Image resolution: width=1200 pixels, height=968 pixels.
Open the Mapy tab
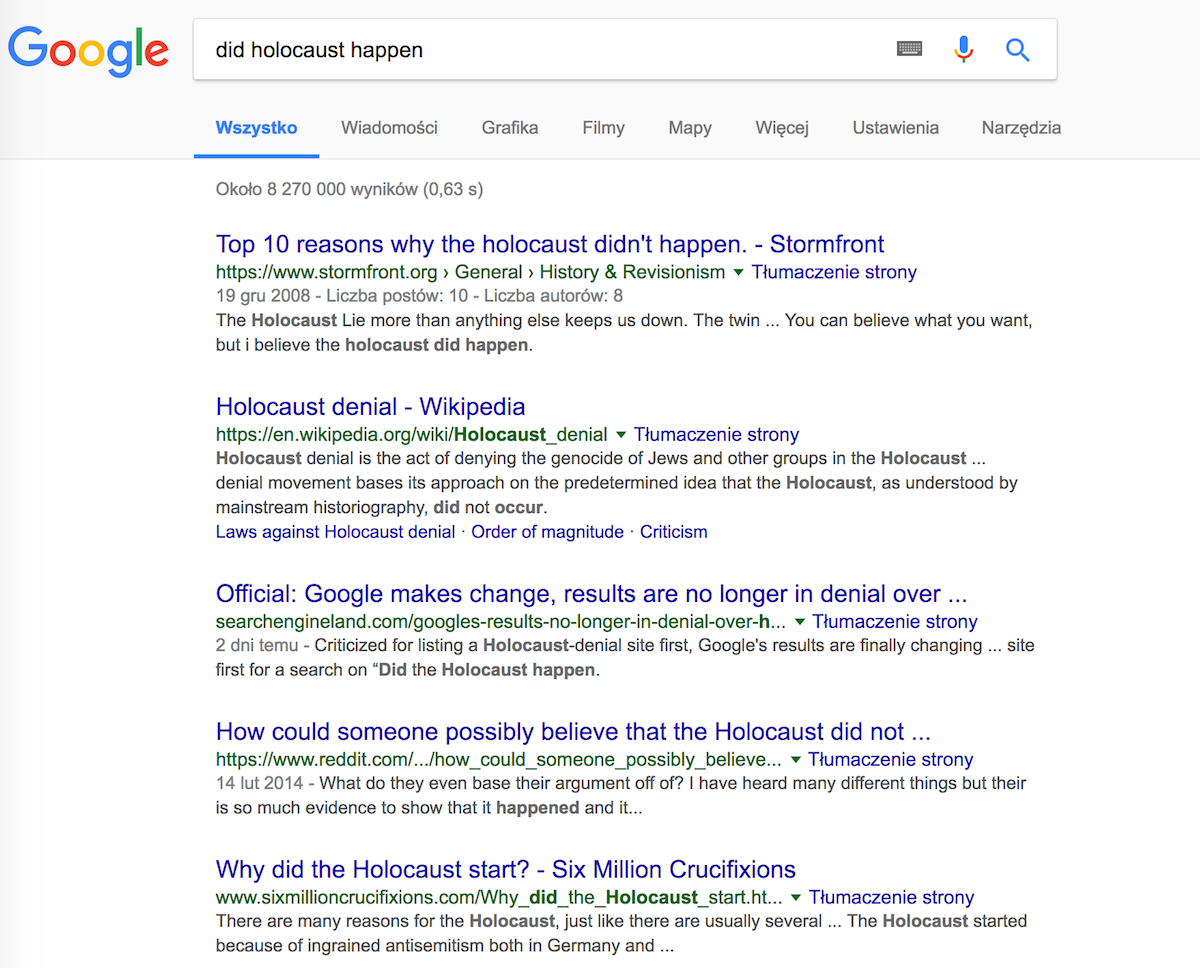(690, 127)
